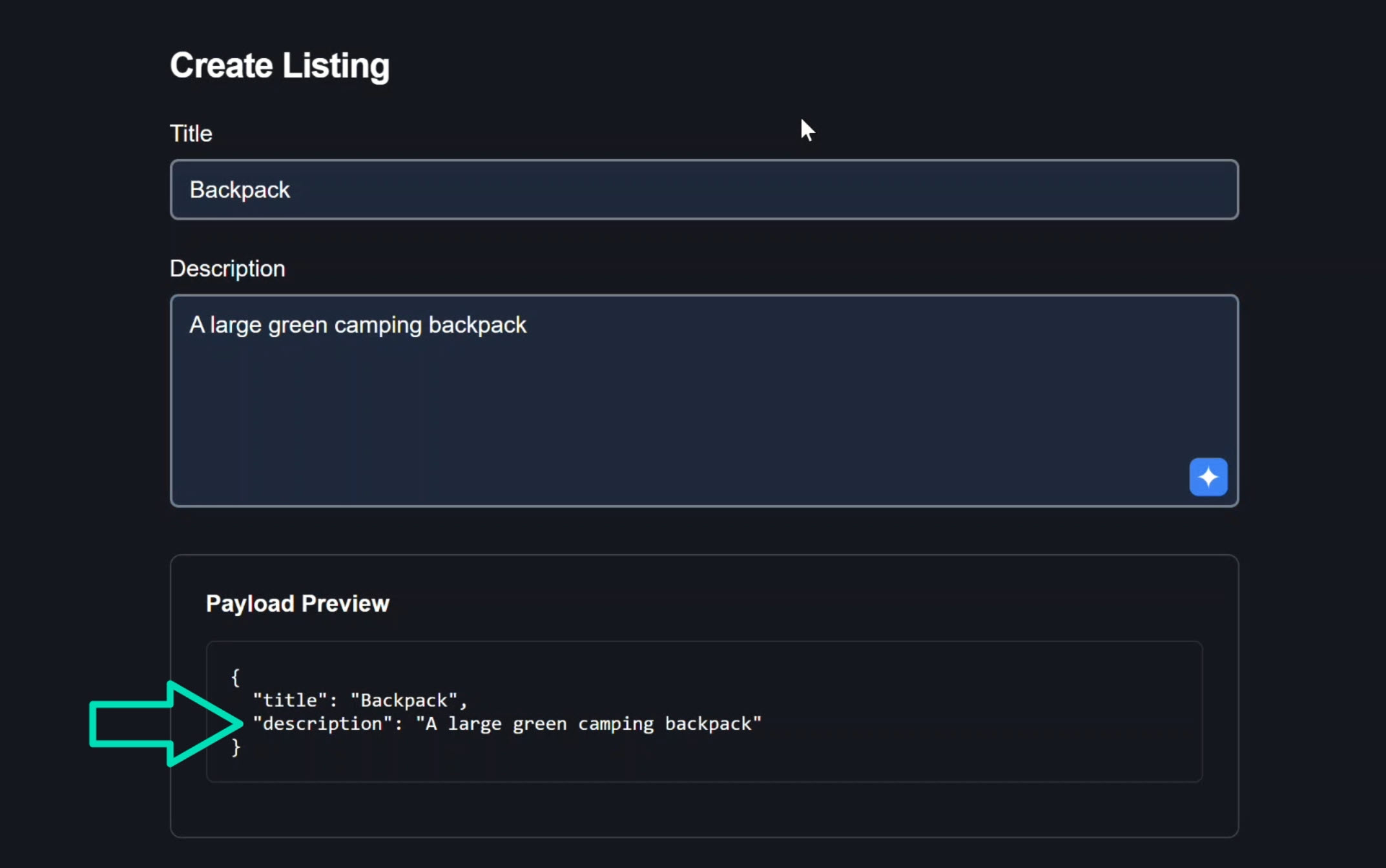Click the closing brace in the payload preview
Viewport: 1386px width, 868px height.
tap(236, 747)
